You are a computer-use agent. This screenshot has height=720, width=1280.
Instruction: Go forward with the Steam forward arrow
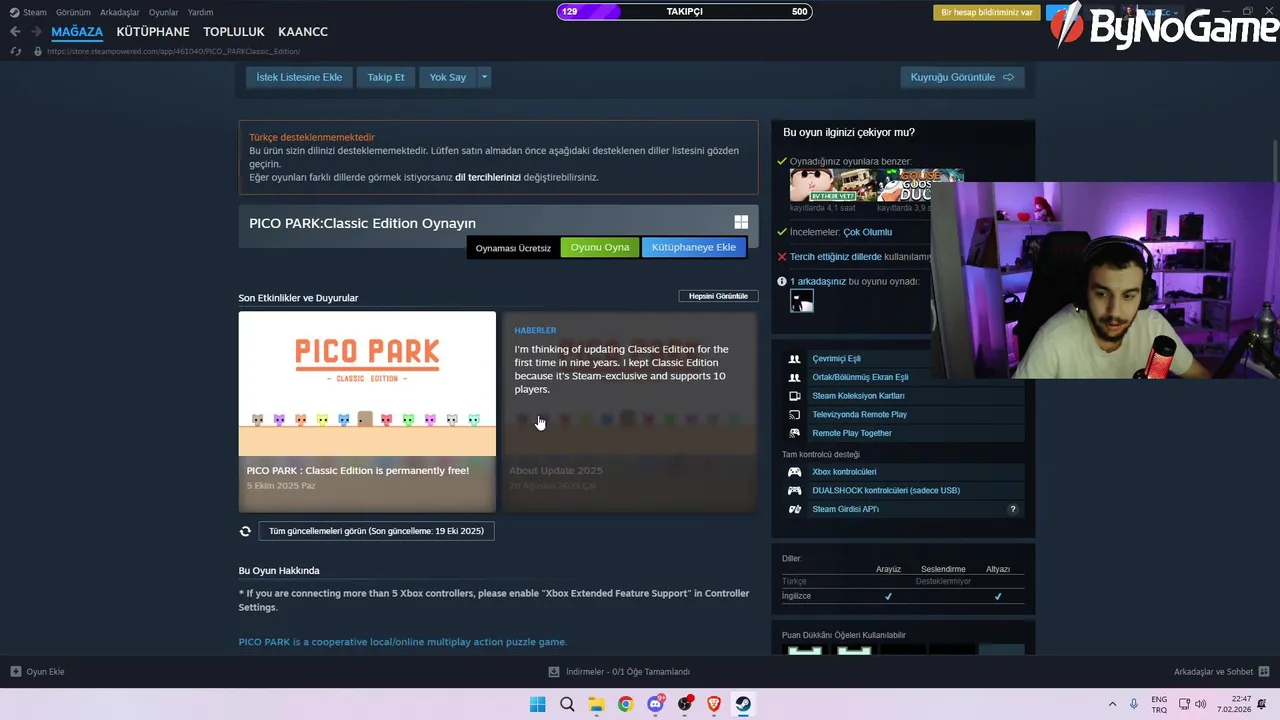(36, 32)
